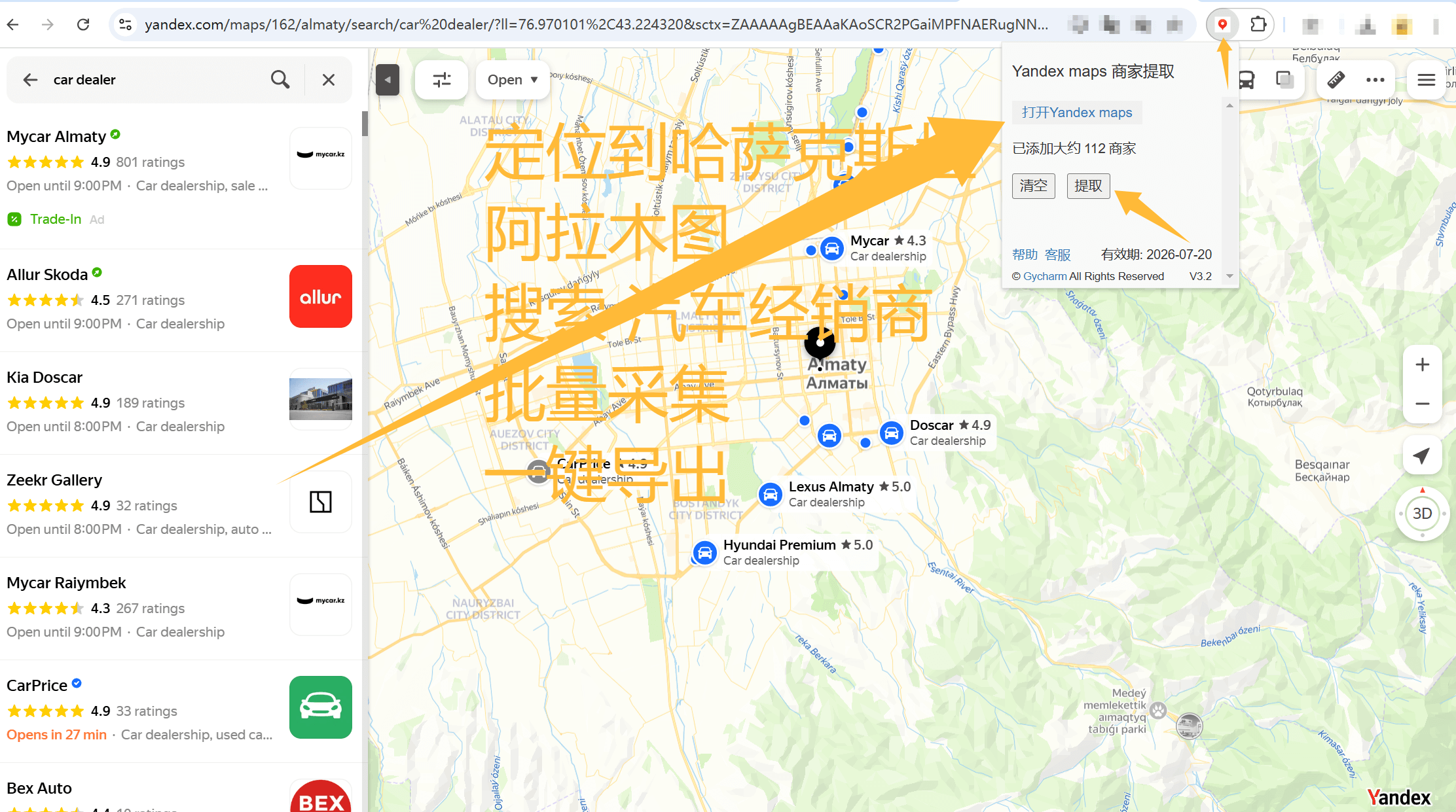Click CarPrice green car logo thumbnail
1456x812 pixels.
(321, 707)
